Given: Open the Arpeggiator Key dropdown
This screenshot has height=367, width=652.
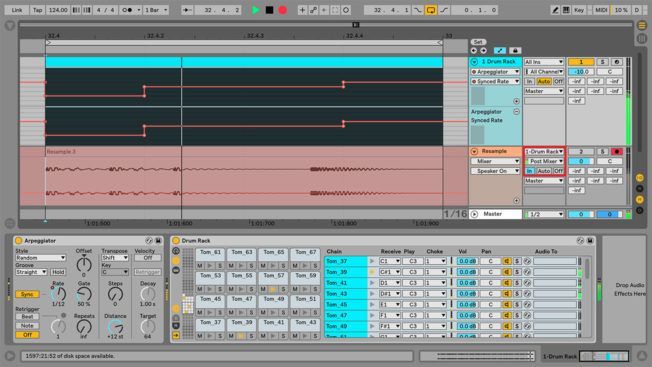Looking at the screenshot, I should [x=115, y=272].
